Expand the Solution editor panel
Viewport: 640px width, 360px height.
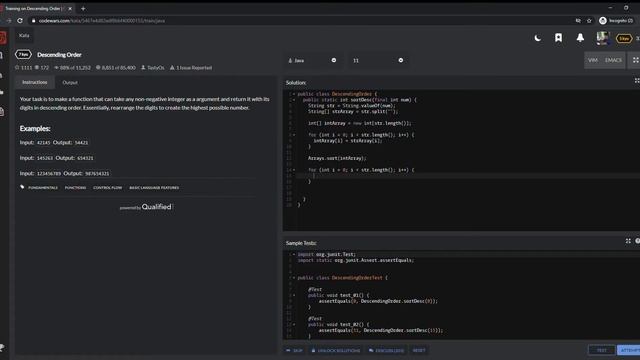637,81
